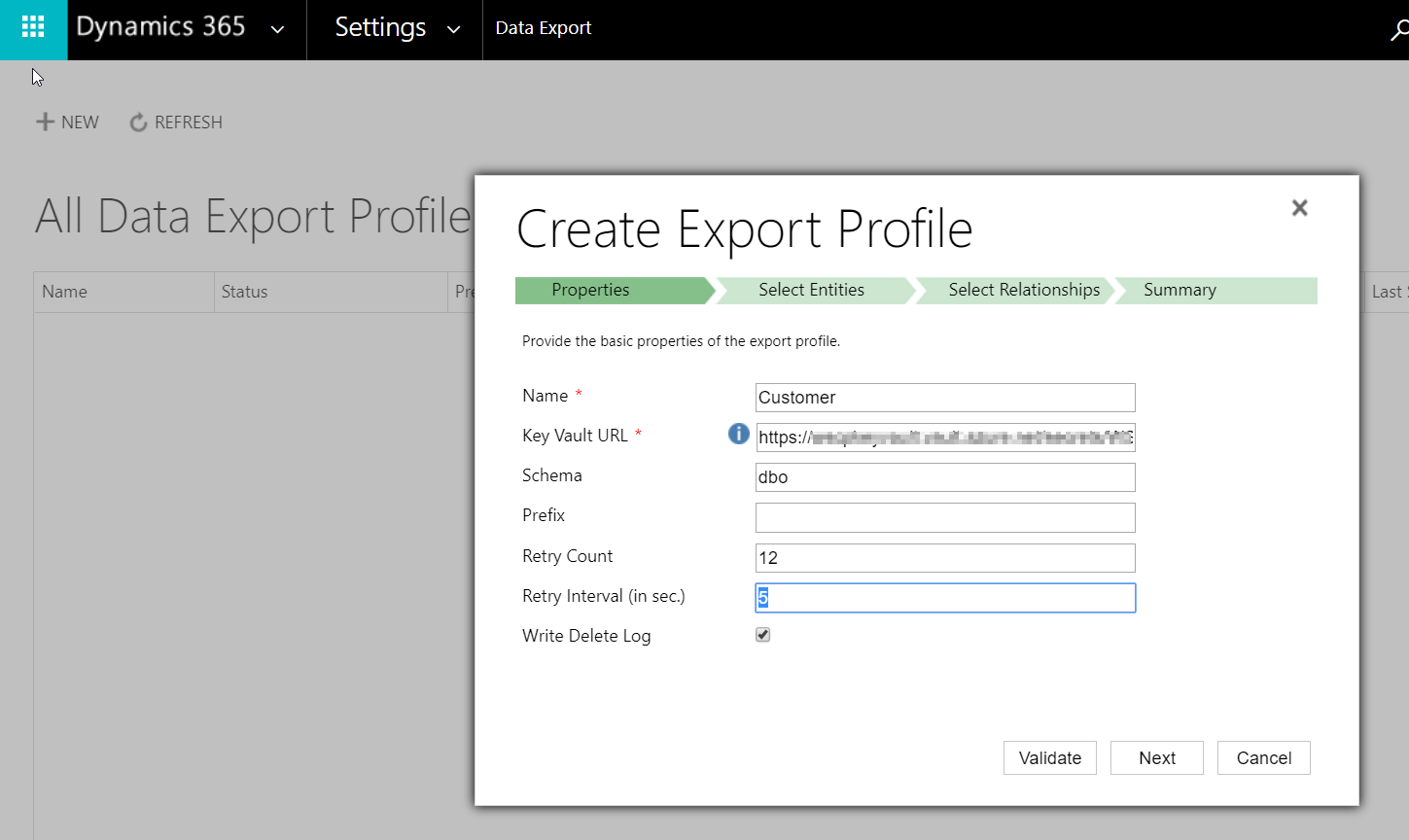
Task: Cancel the export profile creation
Action: coord(1263,757)
